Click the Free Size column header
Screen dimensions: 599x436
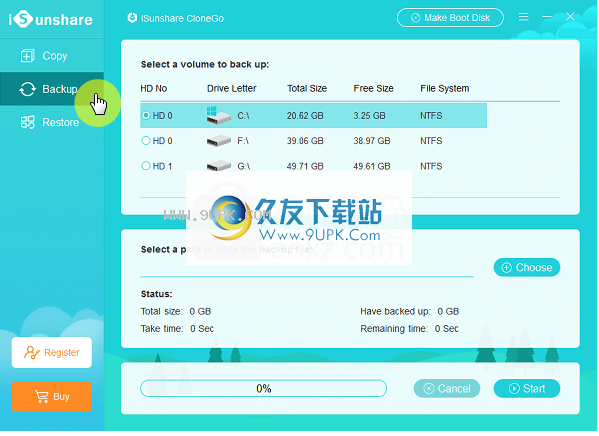[x=373, y=88]
